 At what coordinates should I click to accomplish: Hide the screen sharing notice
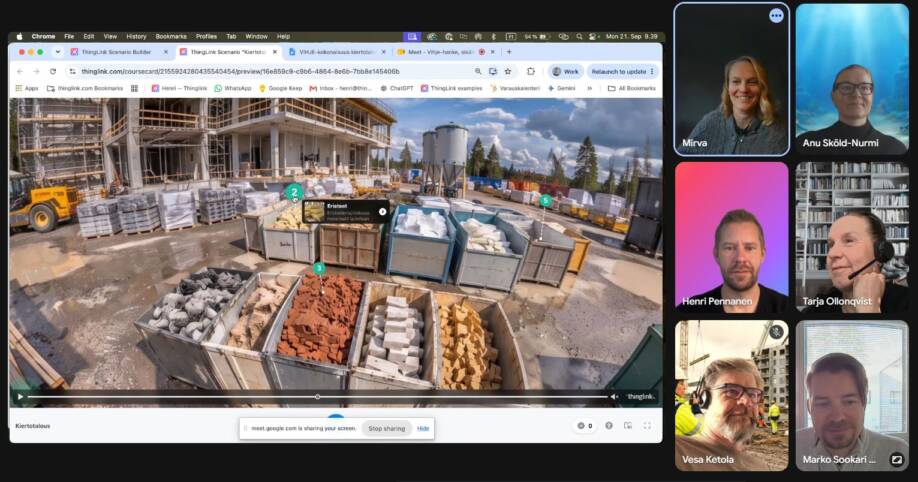coord(423,429)
